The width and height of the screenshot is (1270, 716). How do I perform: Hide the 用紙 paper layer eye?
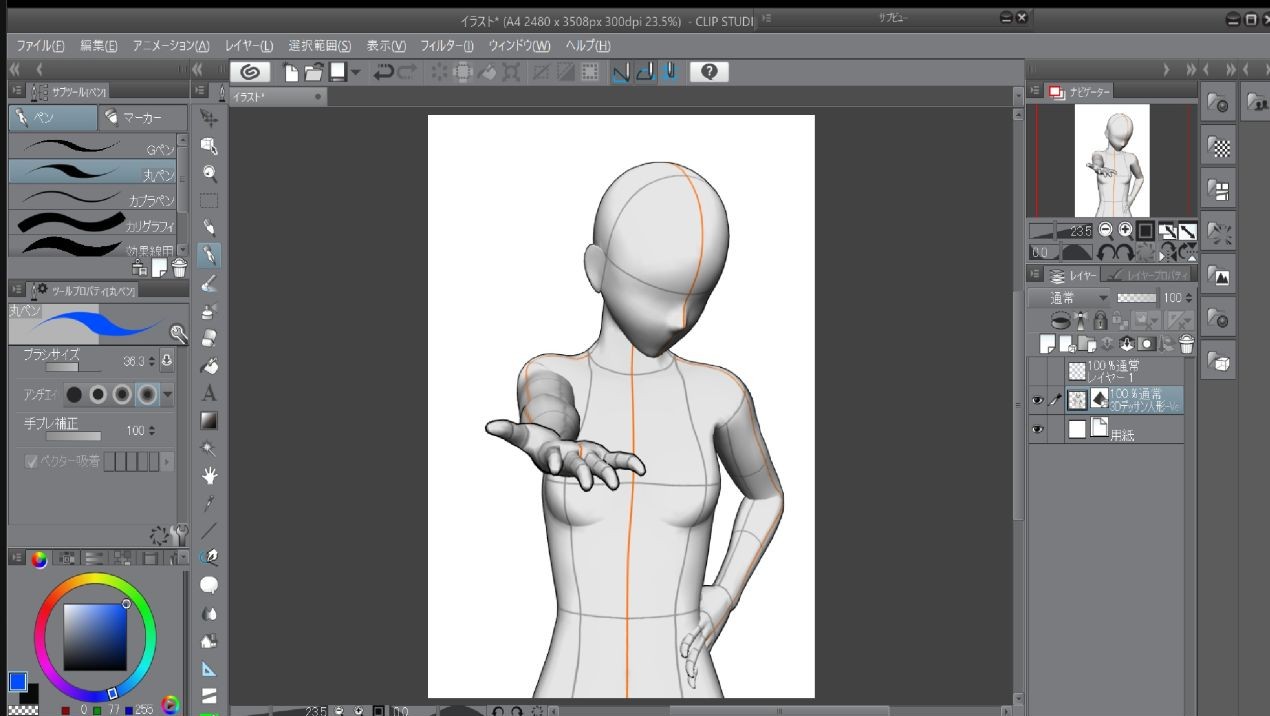(1037, 429)
